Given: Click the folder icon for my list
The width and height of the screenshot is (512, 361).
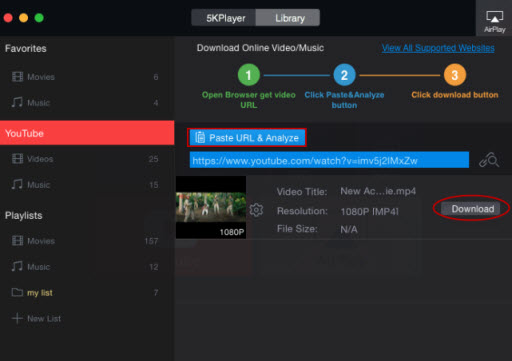Looking at the screenshot, I should pyautogui.click(x=17, y=292).
